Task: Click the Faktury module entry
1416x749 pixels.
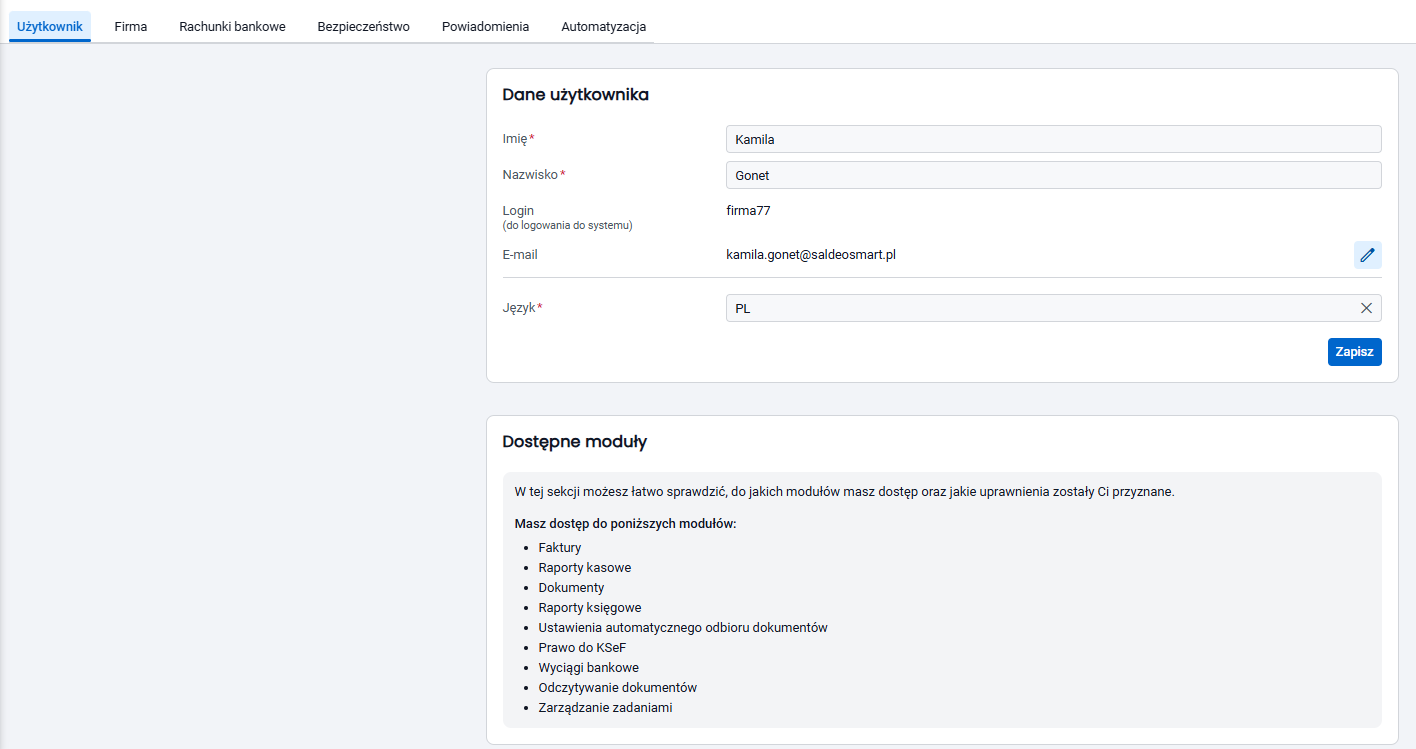Action: pos(560,548)
